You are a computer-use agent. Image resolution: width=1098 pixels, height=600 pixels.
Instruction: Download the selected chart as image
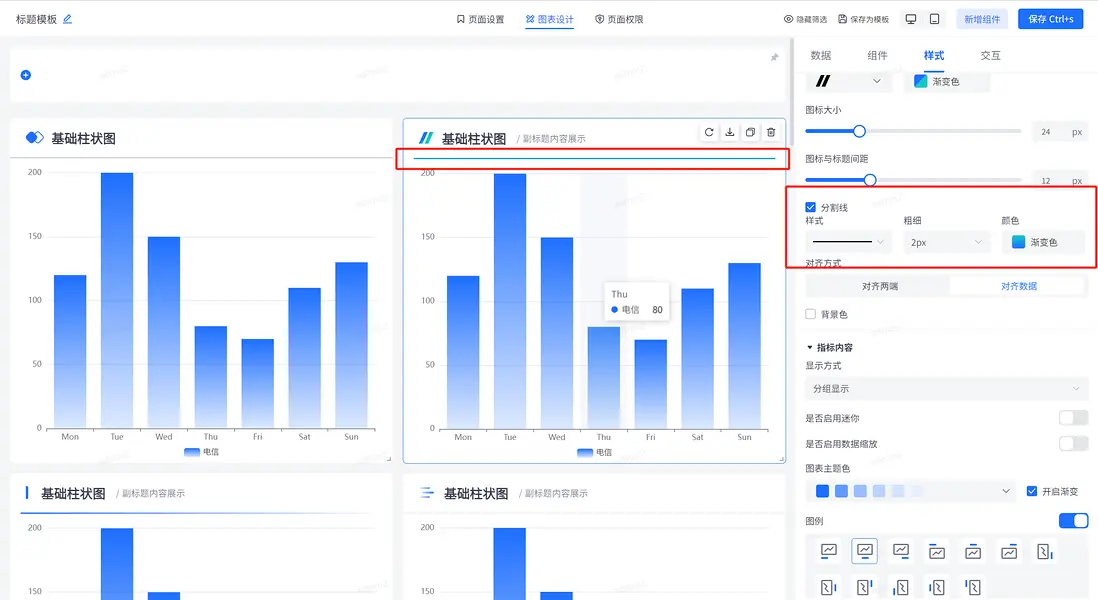click(x=730, y=132)
